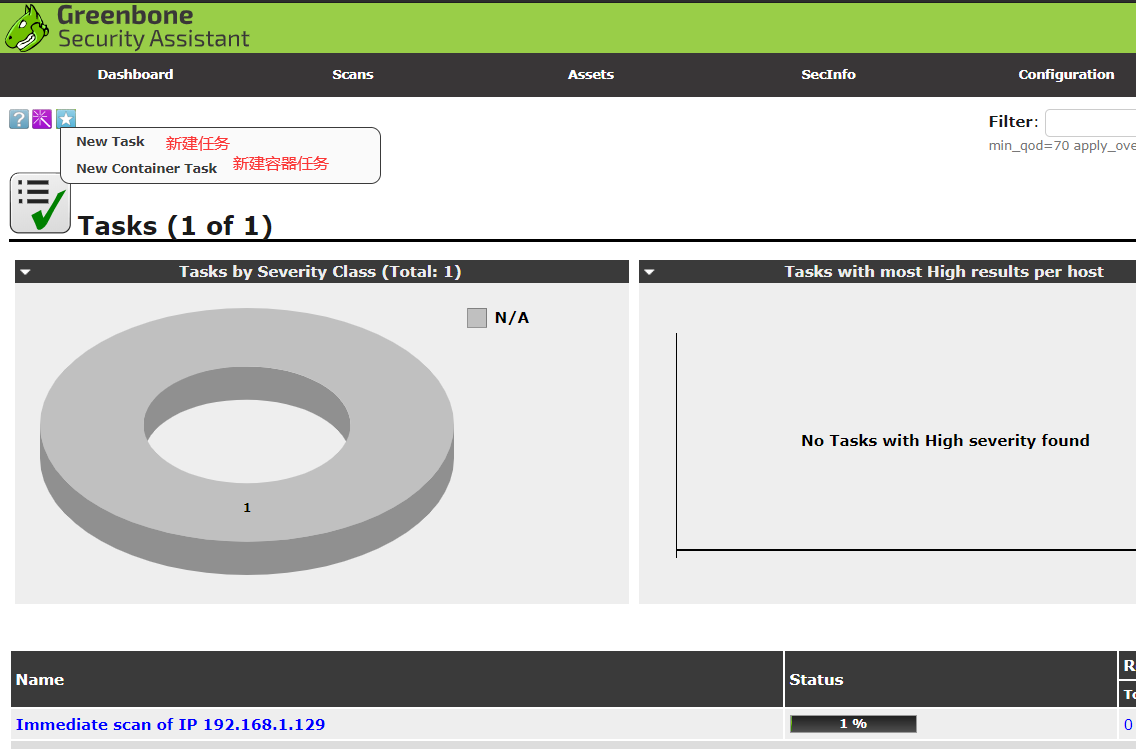1136x749 pixels.
Task: Expand Tasks by Severity Class chart dropdown
Action: pyautogui.click(x=25, y=272)
